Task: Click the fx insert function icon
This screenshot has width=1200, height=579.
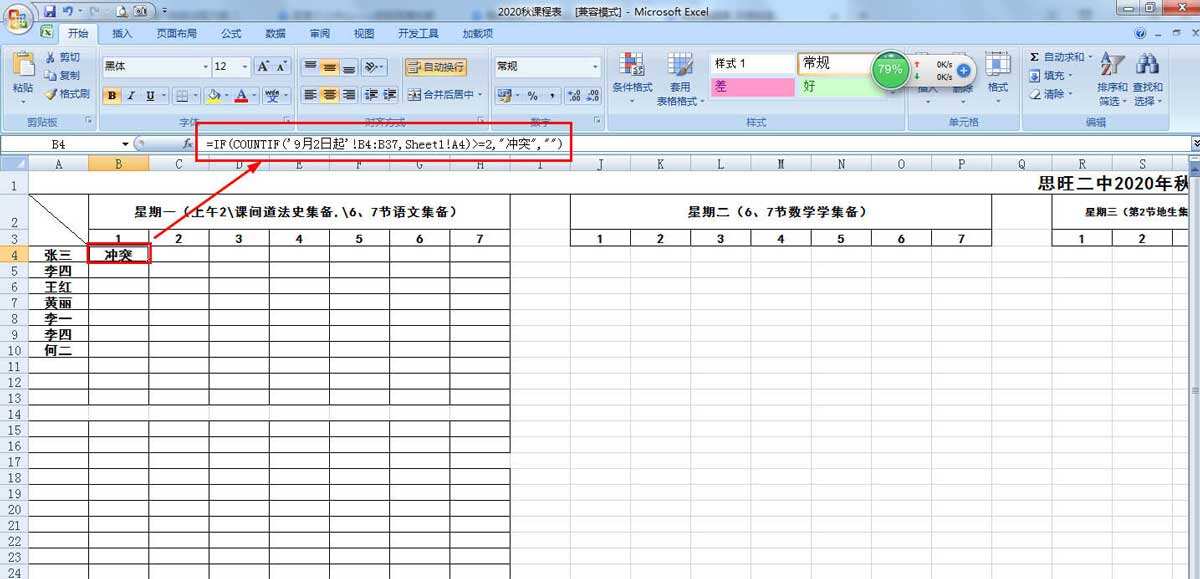Action: click(x=187, y=144)
